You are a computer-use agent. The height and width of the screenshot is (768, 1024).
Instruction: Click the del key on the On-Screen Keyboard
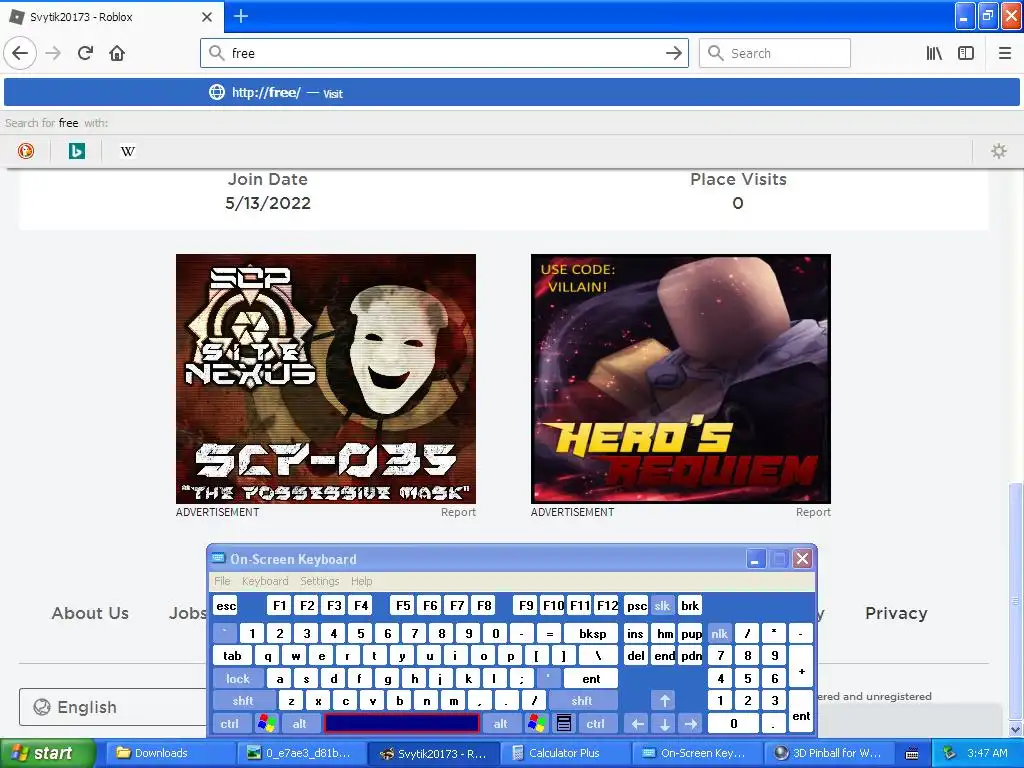[x=636, y=656]
